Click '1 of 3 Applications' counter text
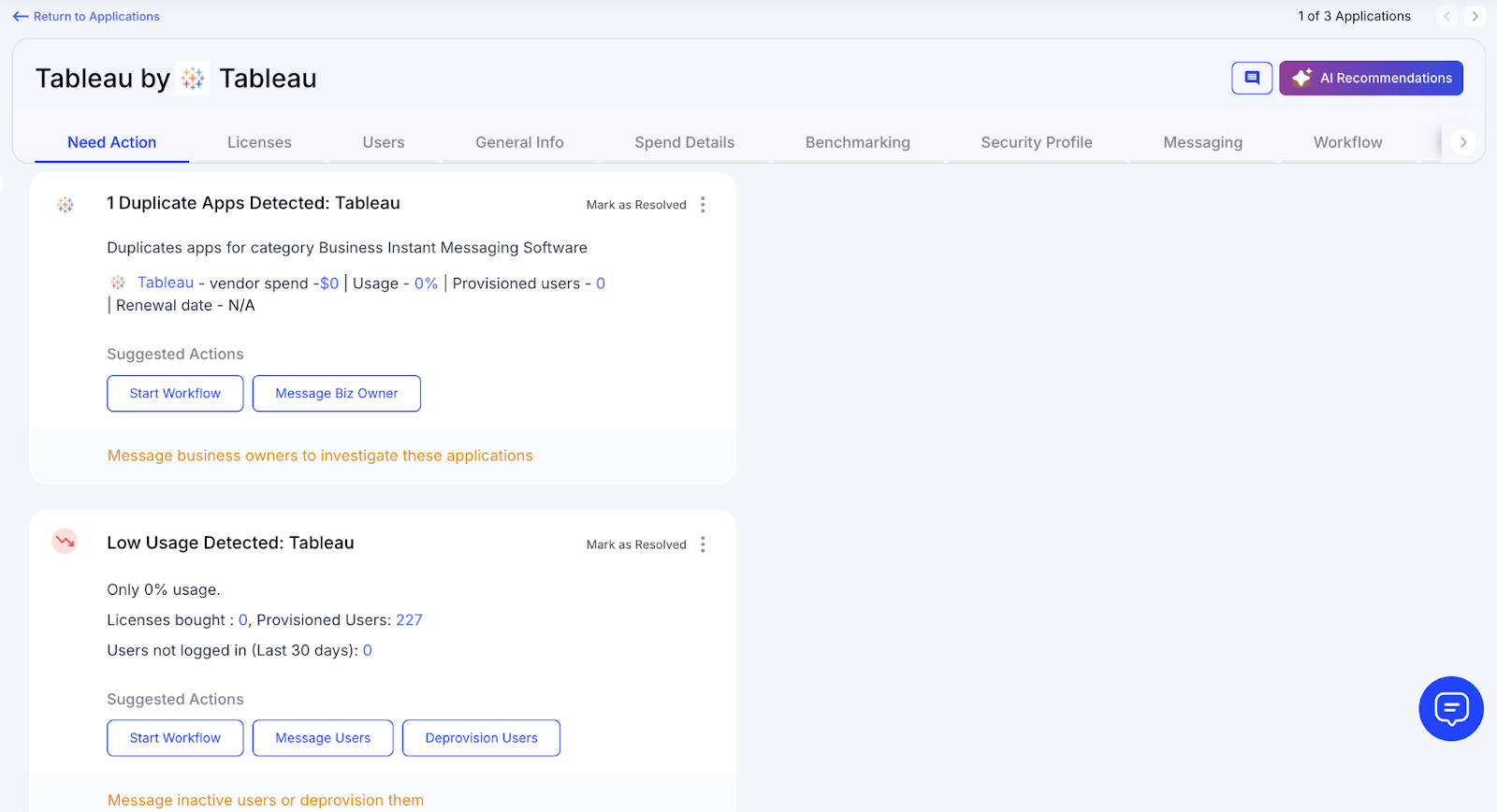Viewport: 1497px width, 812px height. [1354, 16]
